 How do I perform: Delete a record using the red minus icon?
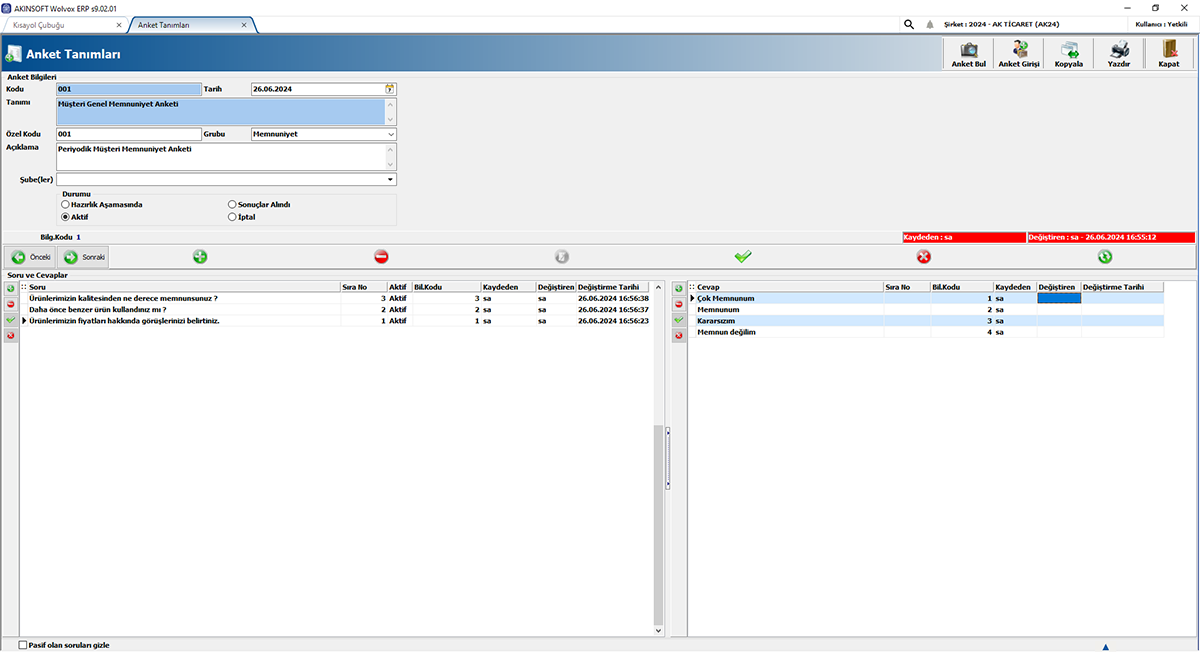point(381,256)
